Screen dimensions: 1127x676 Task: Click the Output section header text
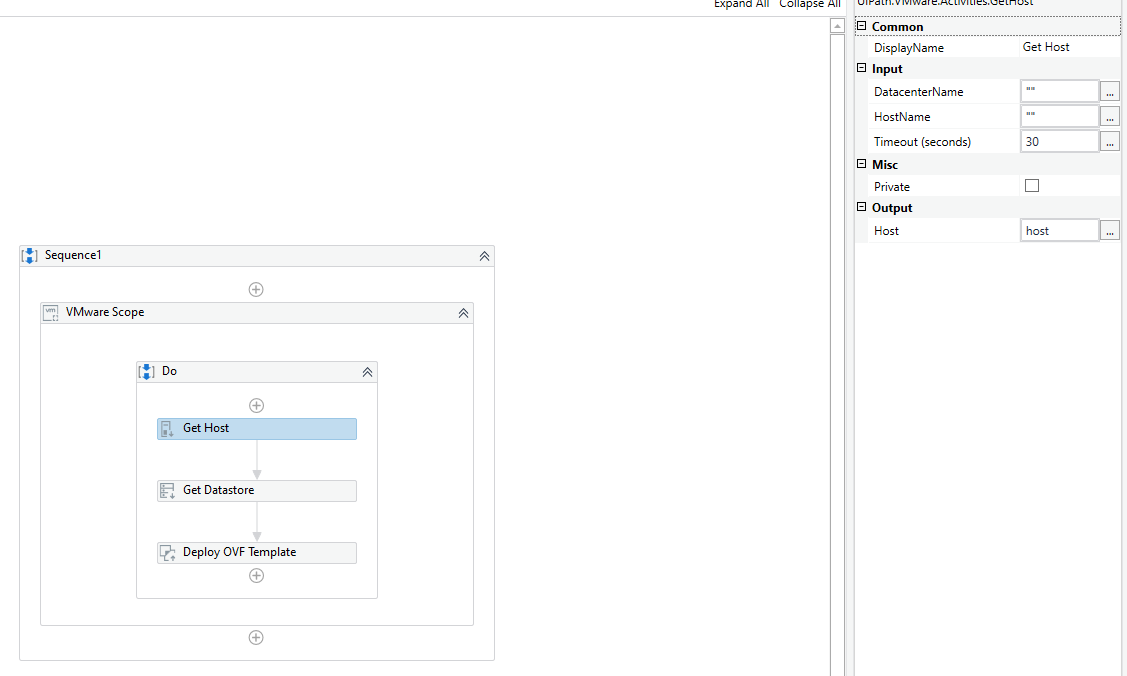(892, 208)
